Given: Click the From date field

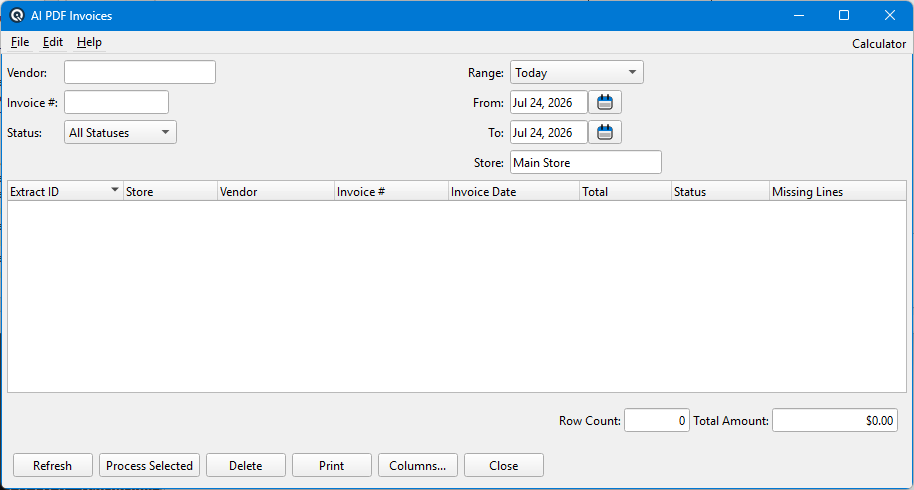Looking at the screenshot, I should (549, 103).
